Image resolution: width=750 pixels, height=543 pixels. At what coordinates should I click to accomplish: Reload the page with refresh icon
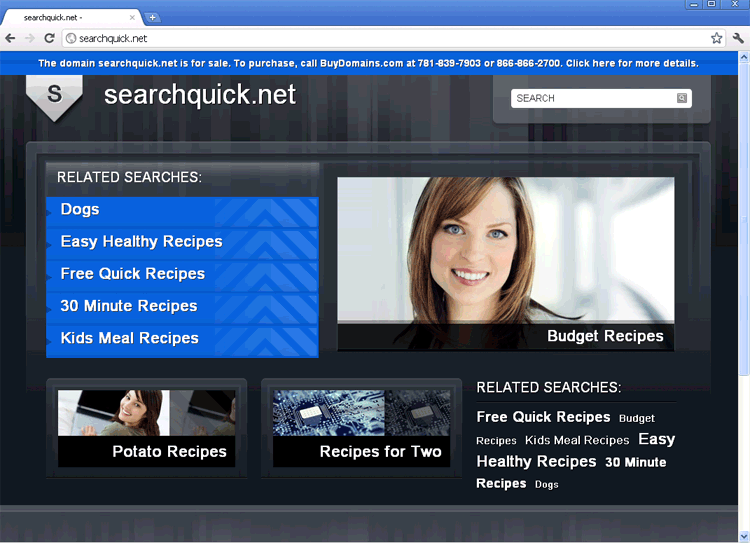click(49, 38)
